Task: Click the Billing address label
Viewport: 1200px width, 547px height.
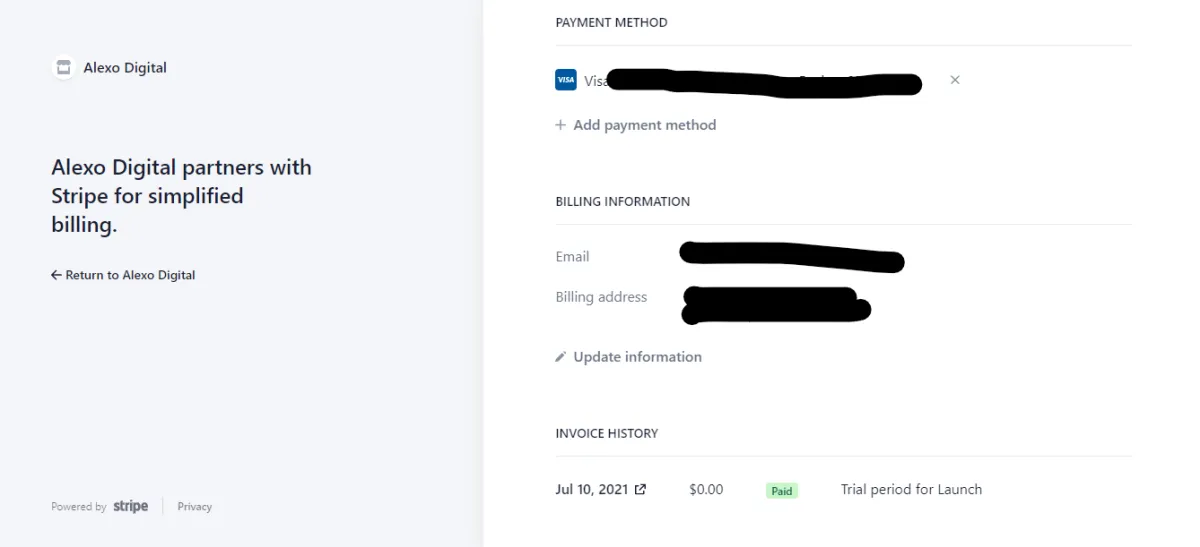Action: click(x=601, y=297)
